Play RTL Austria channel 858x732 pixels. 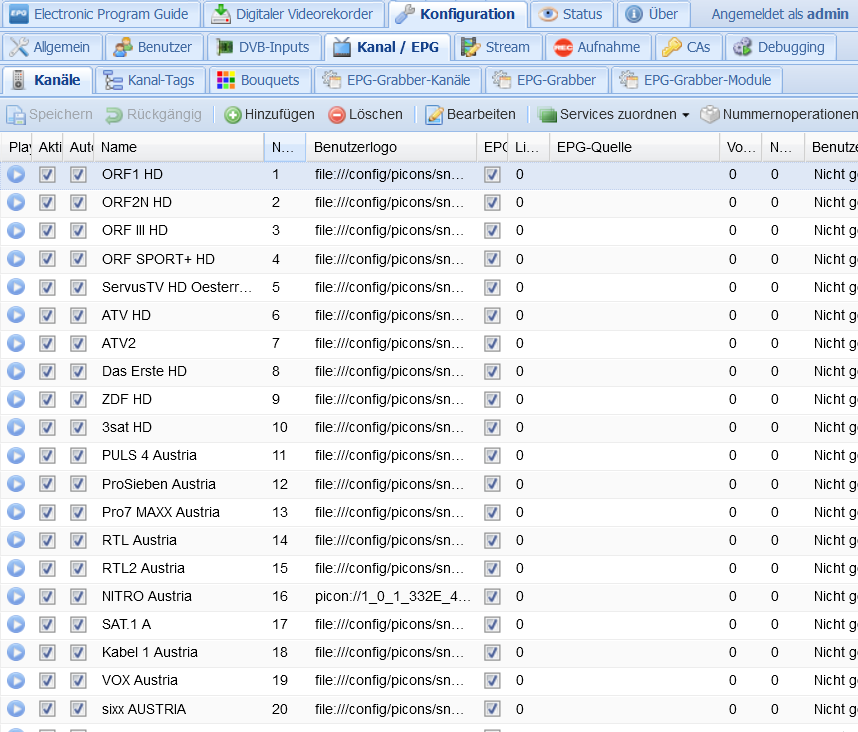point(16,540)
